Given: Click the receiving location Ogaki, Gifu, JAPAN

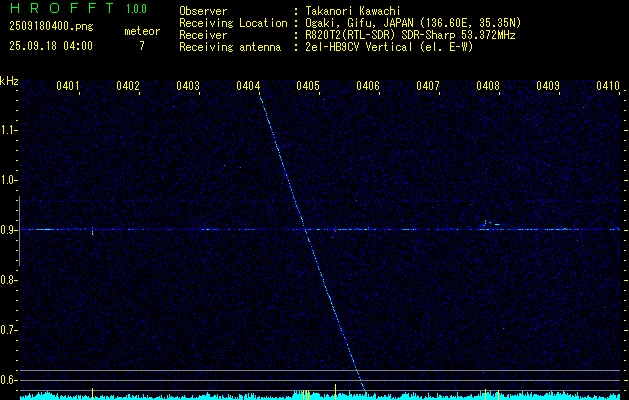Looking at the screenshot, I should tap(358, 23).
